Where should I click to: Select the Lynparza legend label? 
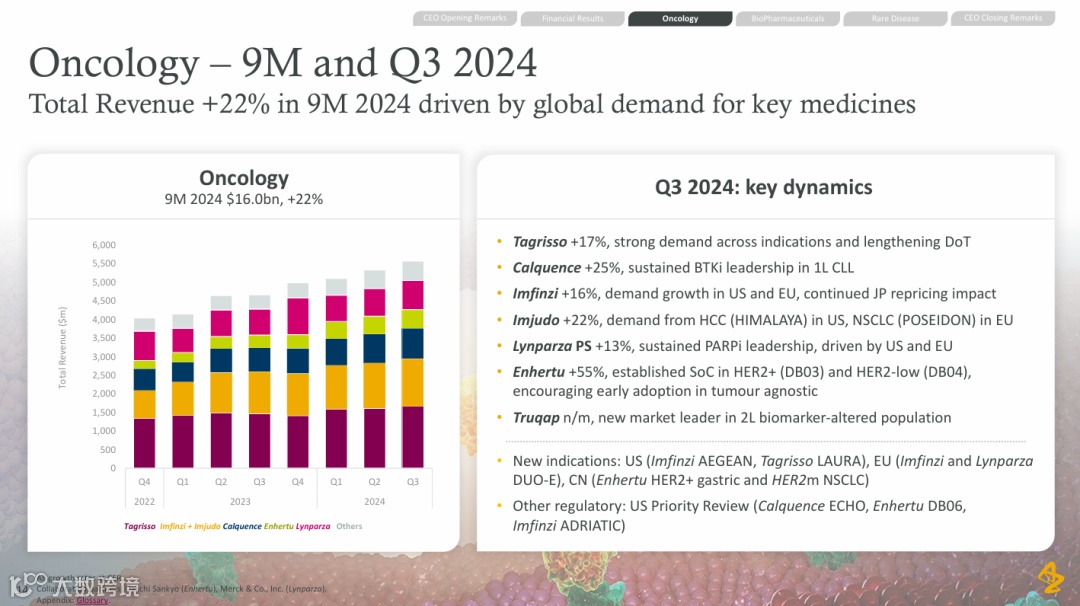[313, 526]
